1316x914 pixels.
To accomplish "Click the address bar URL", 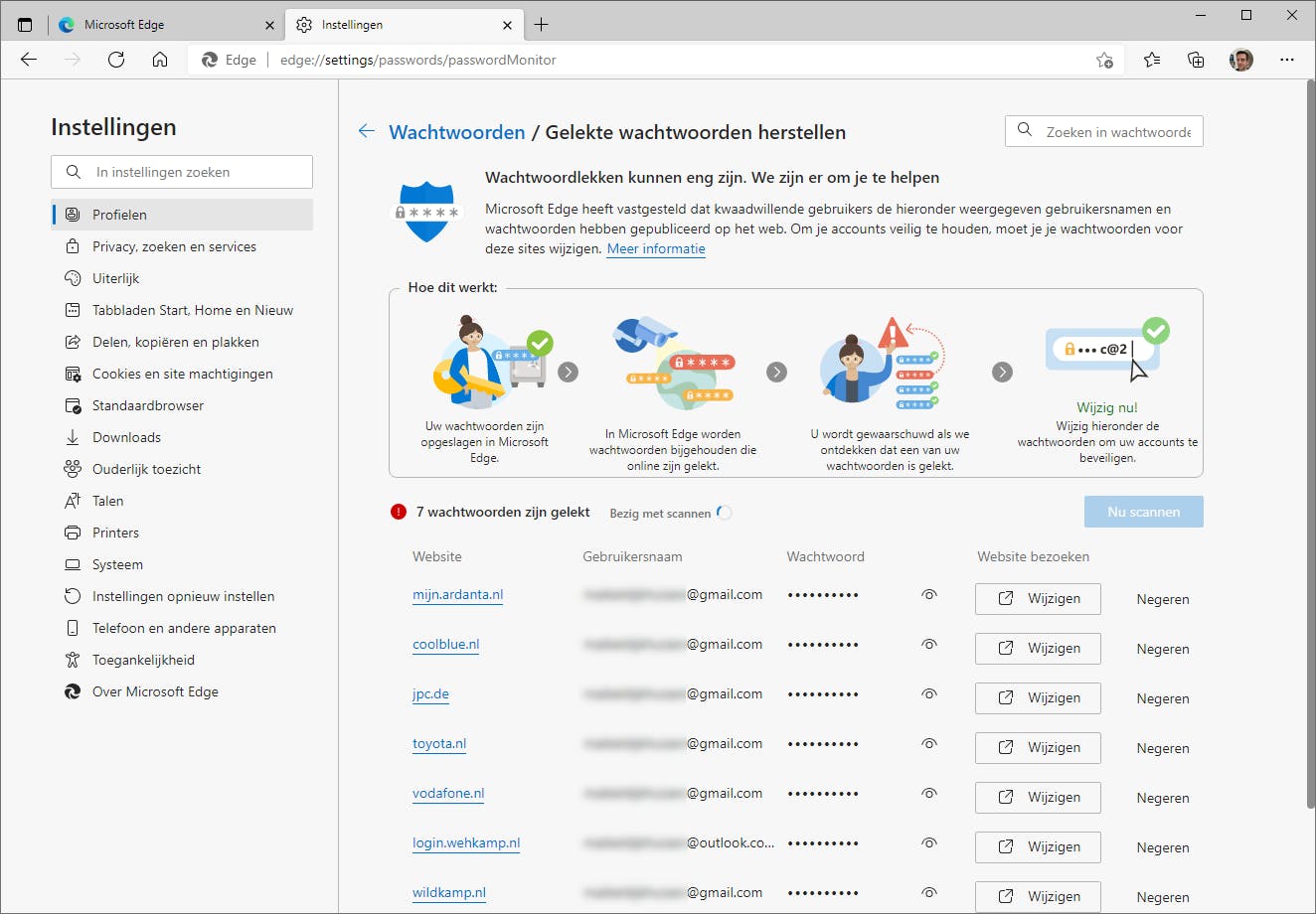I will 418,60.
